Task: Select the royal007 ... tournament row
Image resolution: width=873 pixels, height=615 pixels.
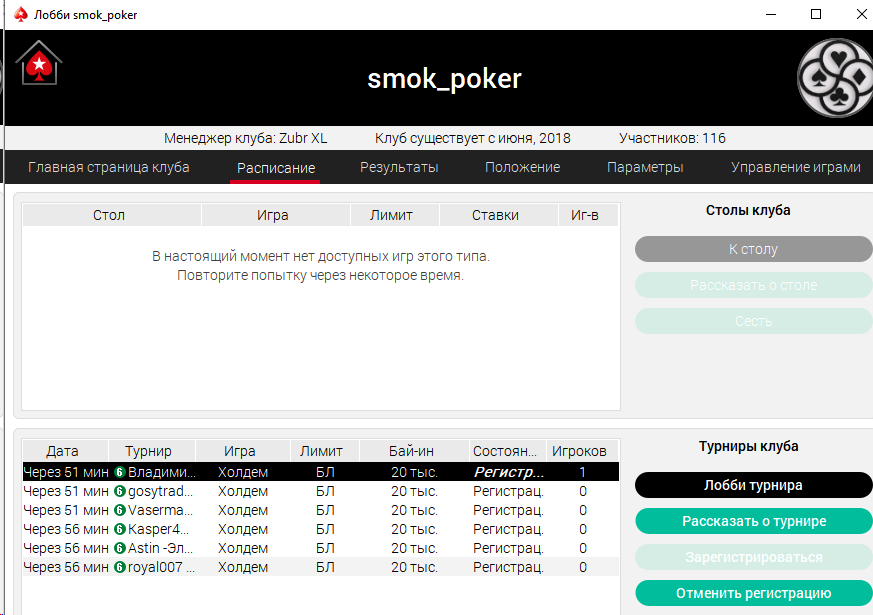Action: click(x=321, y=567)
